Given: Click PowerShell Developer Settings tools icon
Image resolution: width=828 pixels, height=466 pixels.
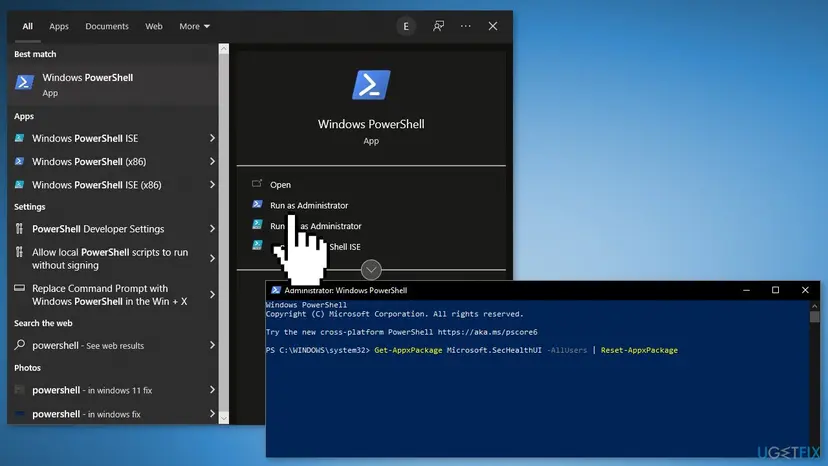Looking at the screenshot, I should 20,228.
